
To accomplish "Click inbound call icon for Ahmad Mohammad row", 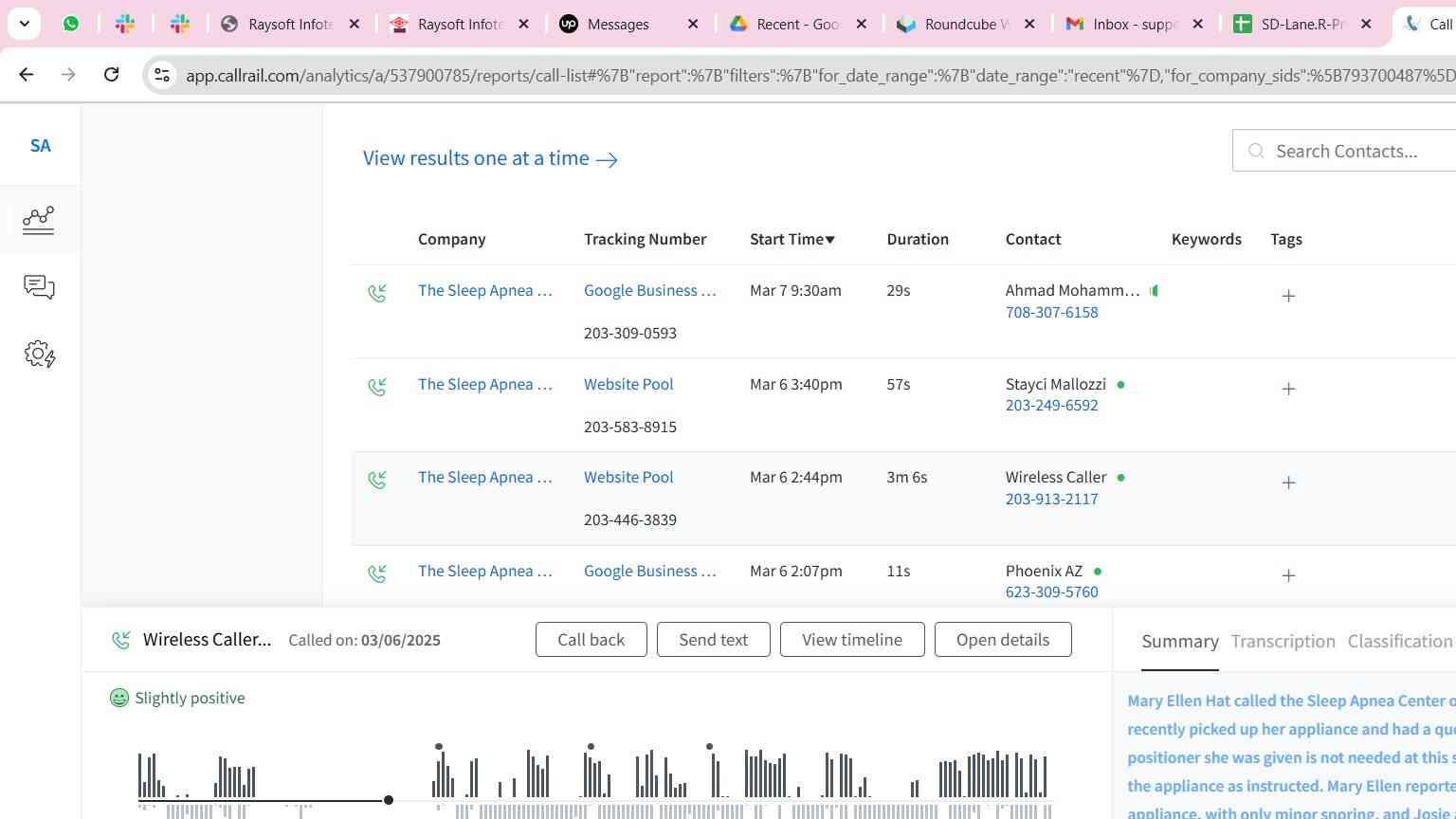I will 377,293.
